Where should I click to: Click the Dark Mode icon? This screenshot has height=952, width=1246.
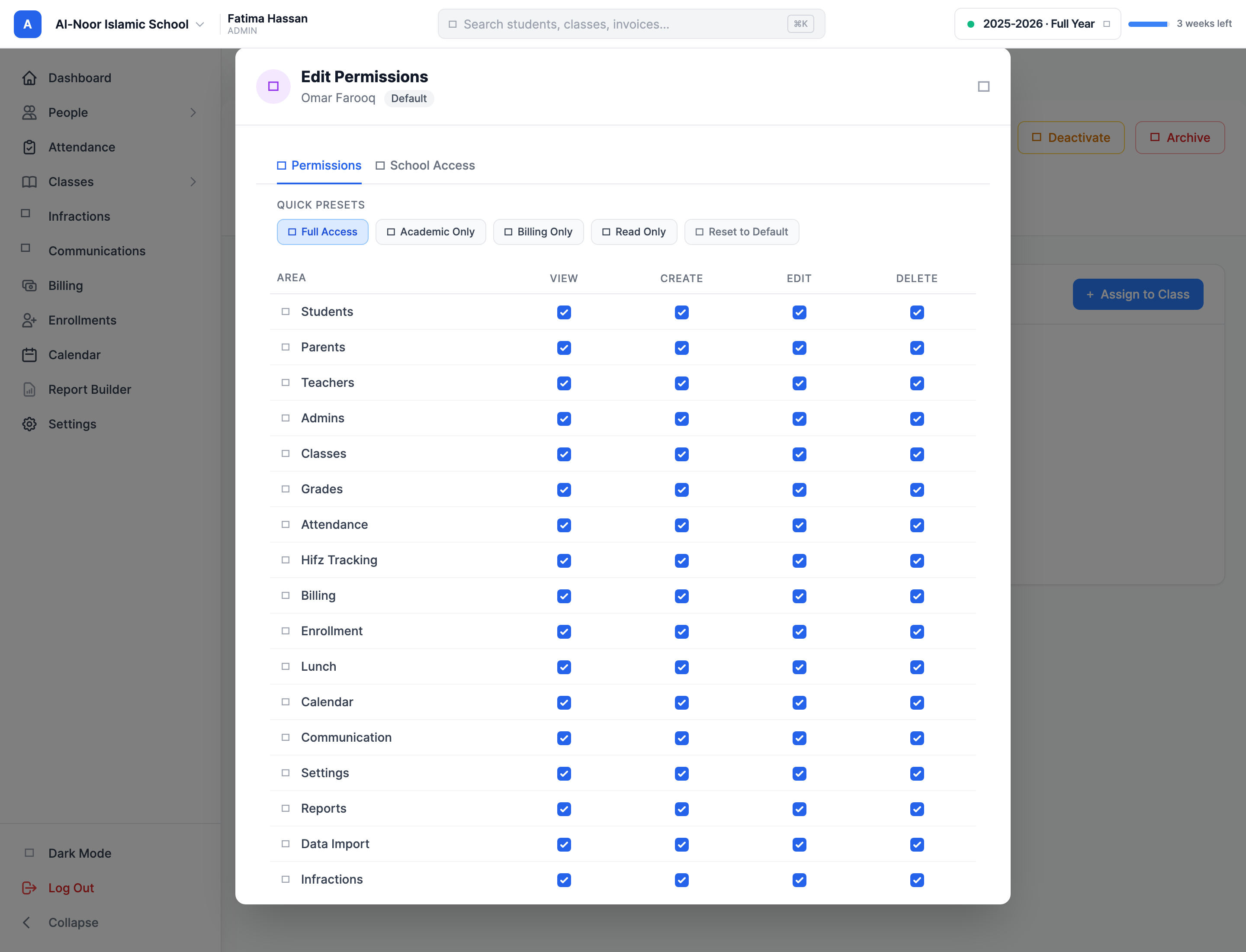click(x=29, y=853)
